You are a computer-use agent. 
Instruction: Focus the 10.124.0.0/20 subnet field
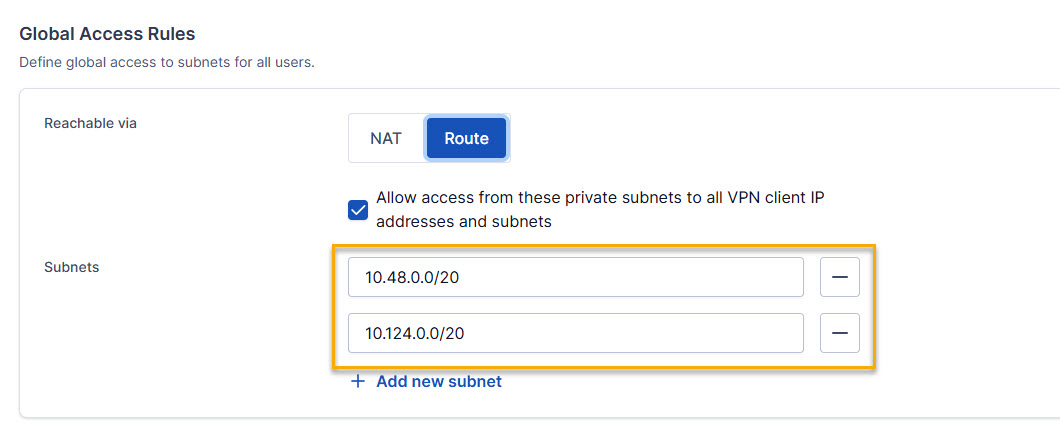pos(575,333)
